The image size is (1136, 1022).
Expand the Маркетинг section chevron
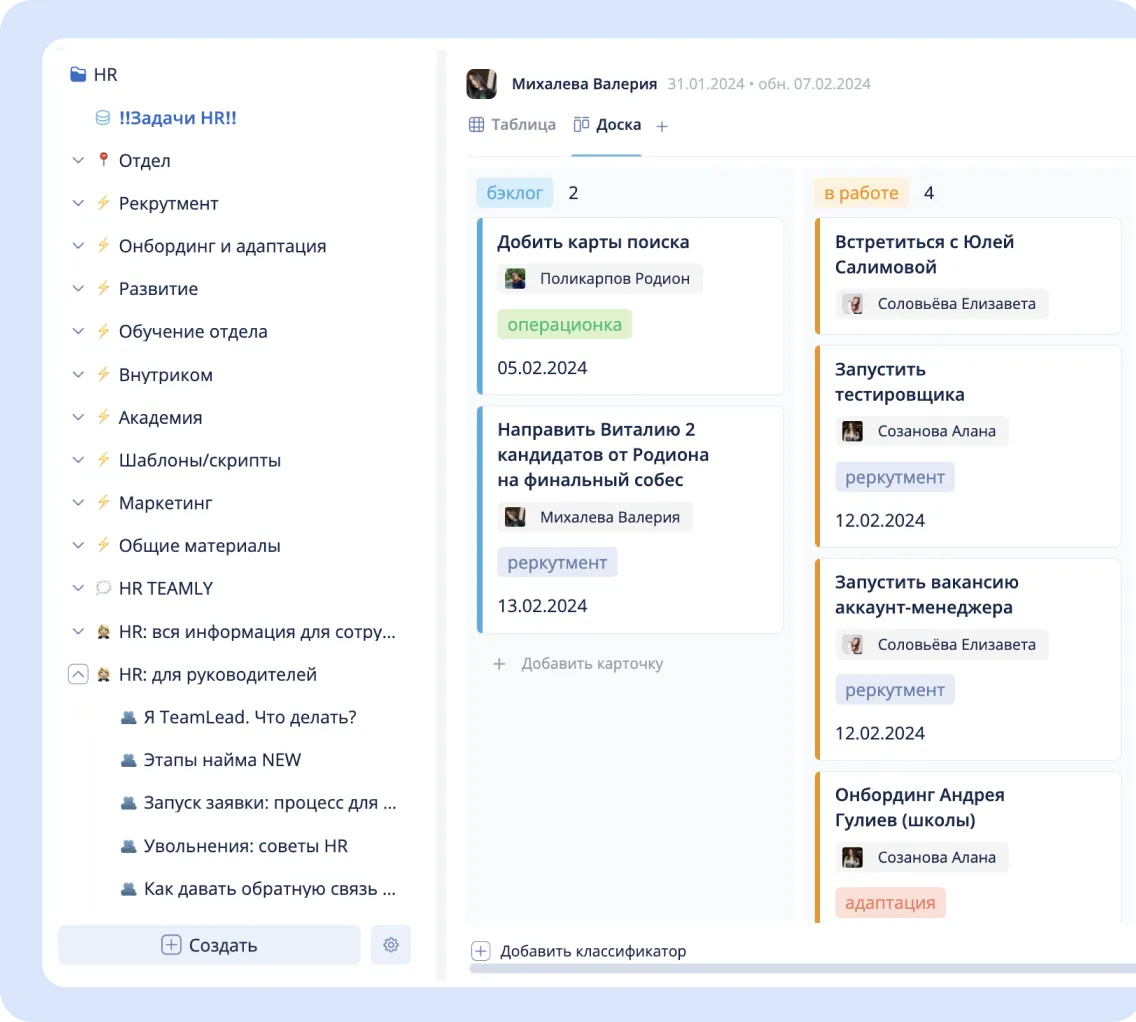pos(78,503)
